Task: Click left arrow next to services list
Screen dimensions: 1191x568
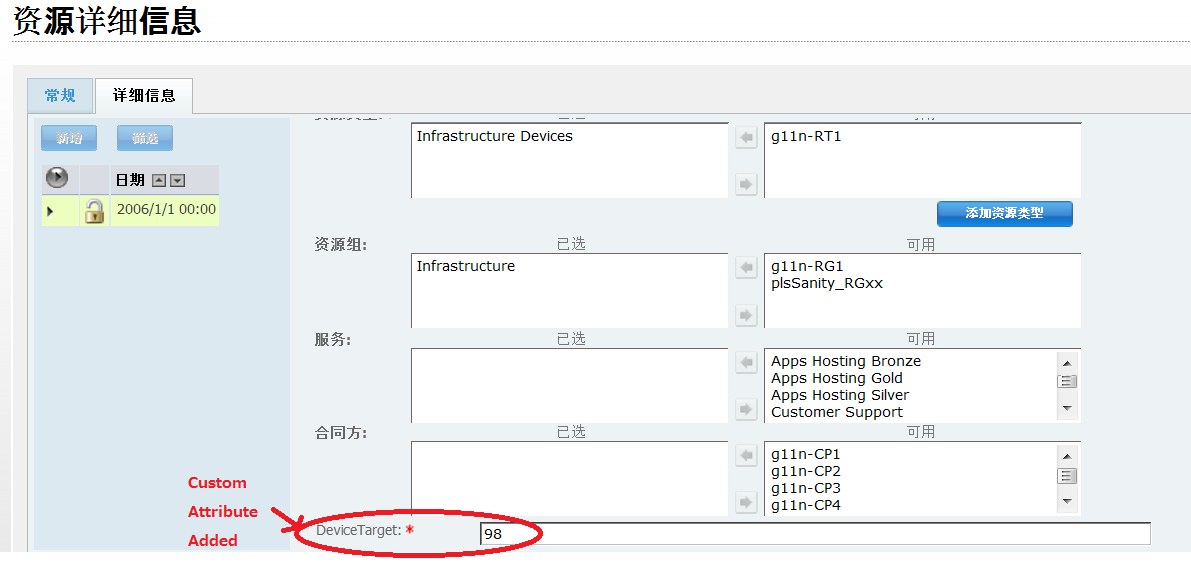Action: 746,363
